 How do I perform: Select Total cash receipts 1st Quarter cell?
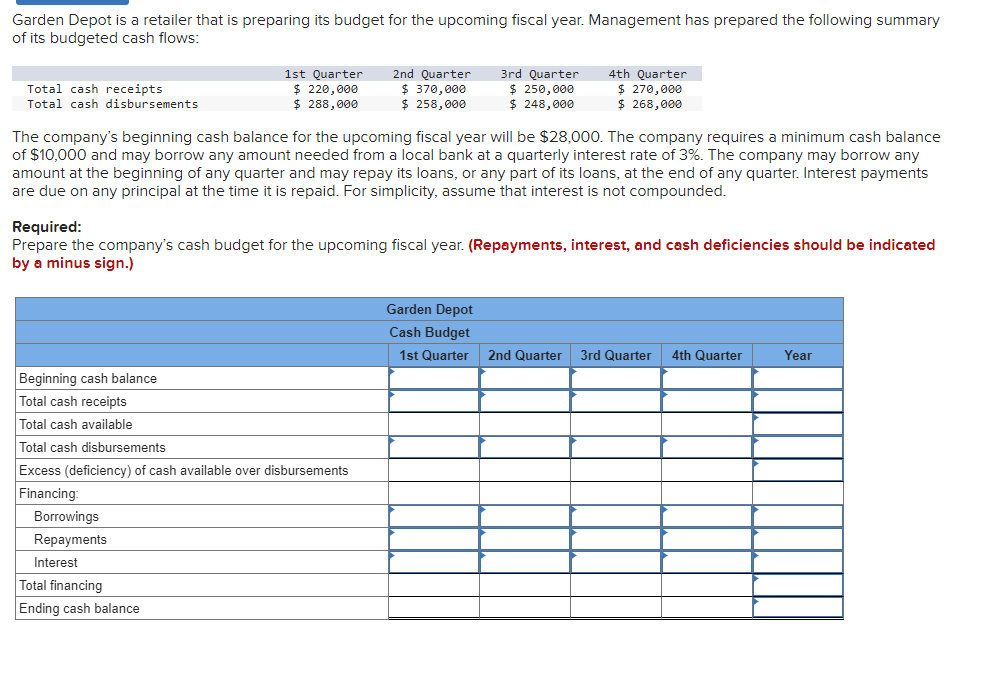click(434, 401)
